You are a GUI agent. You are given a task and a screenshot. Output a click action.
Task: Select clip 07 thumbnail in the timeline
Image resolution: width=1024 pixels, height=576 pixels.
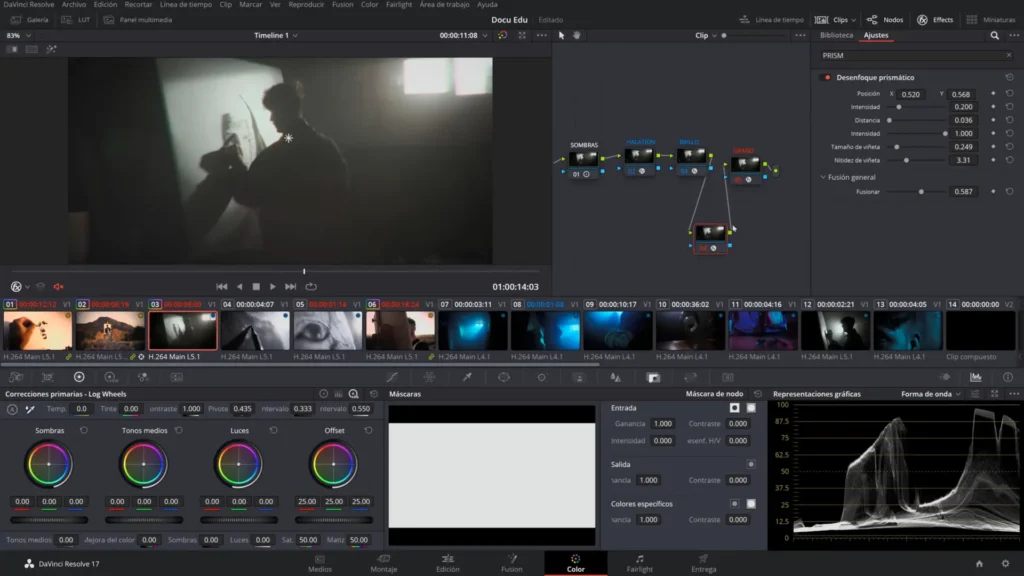pos(472,330)
